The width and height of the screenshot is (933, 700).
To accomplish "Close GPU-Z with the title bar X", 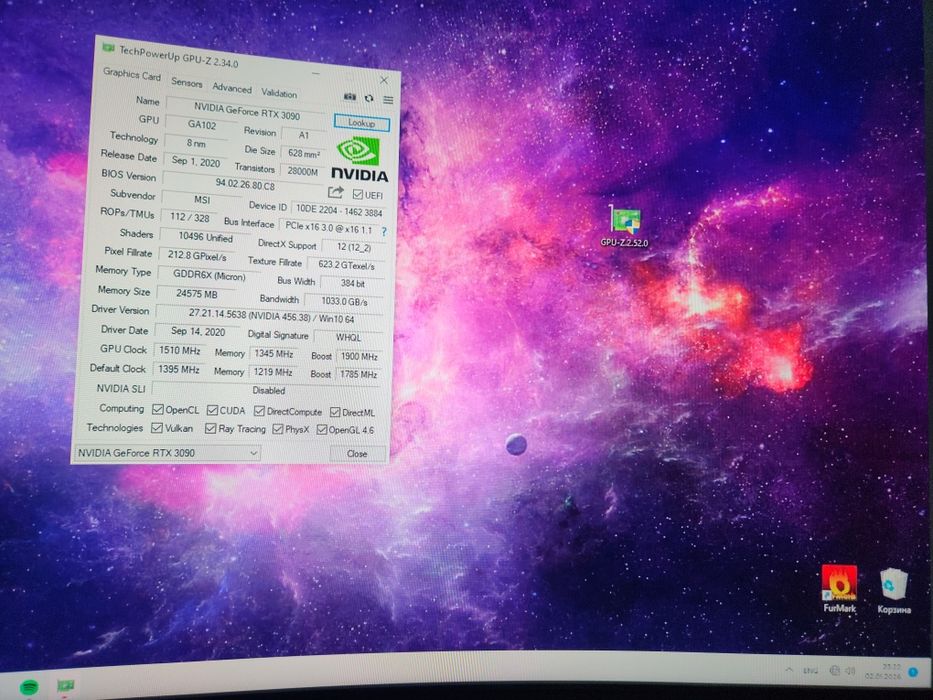I will tap(384, 80).
